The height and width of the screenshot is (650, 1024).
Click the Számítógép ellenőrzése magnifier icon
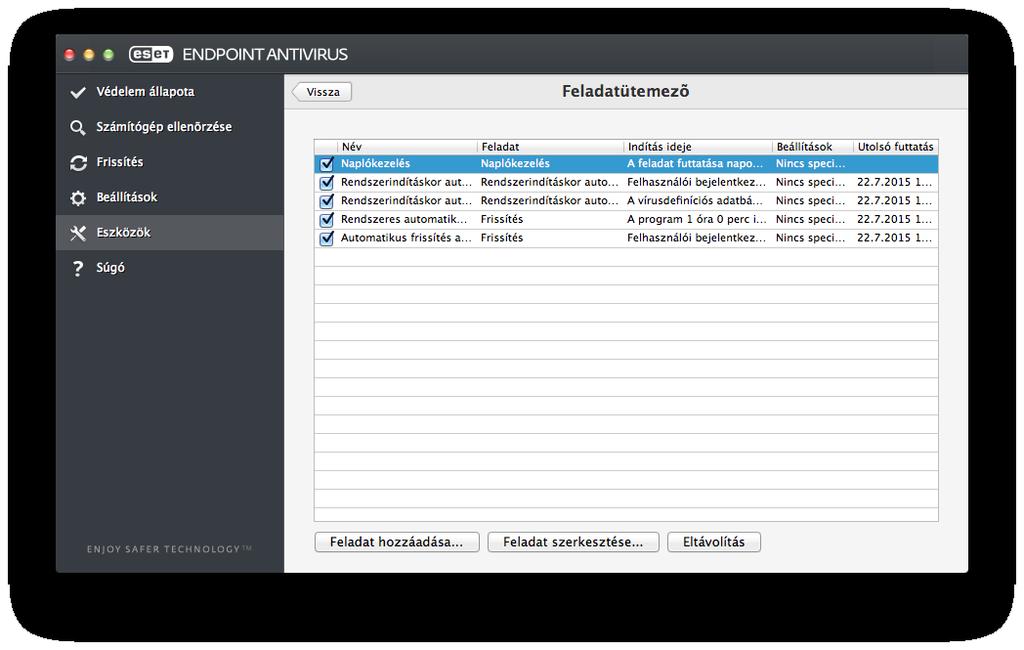pos(78,127)
